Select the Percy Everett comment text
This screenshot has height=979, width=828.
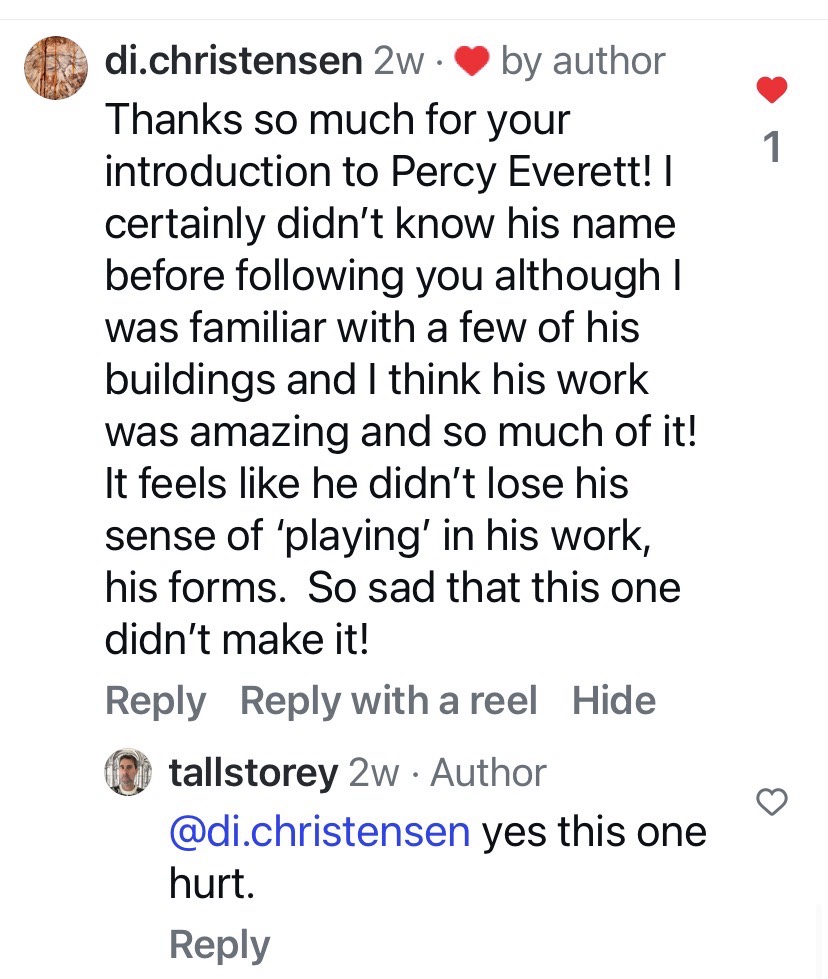pyautogui.click(x=390, y=380)
